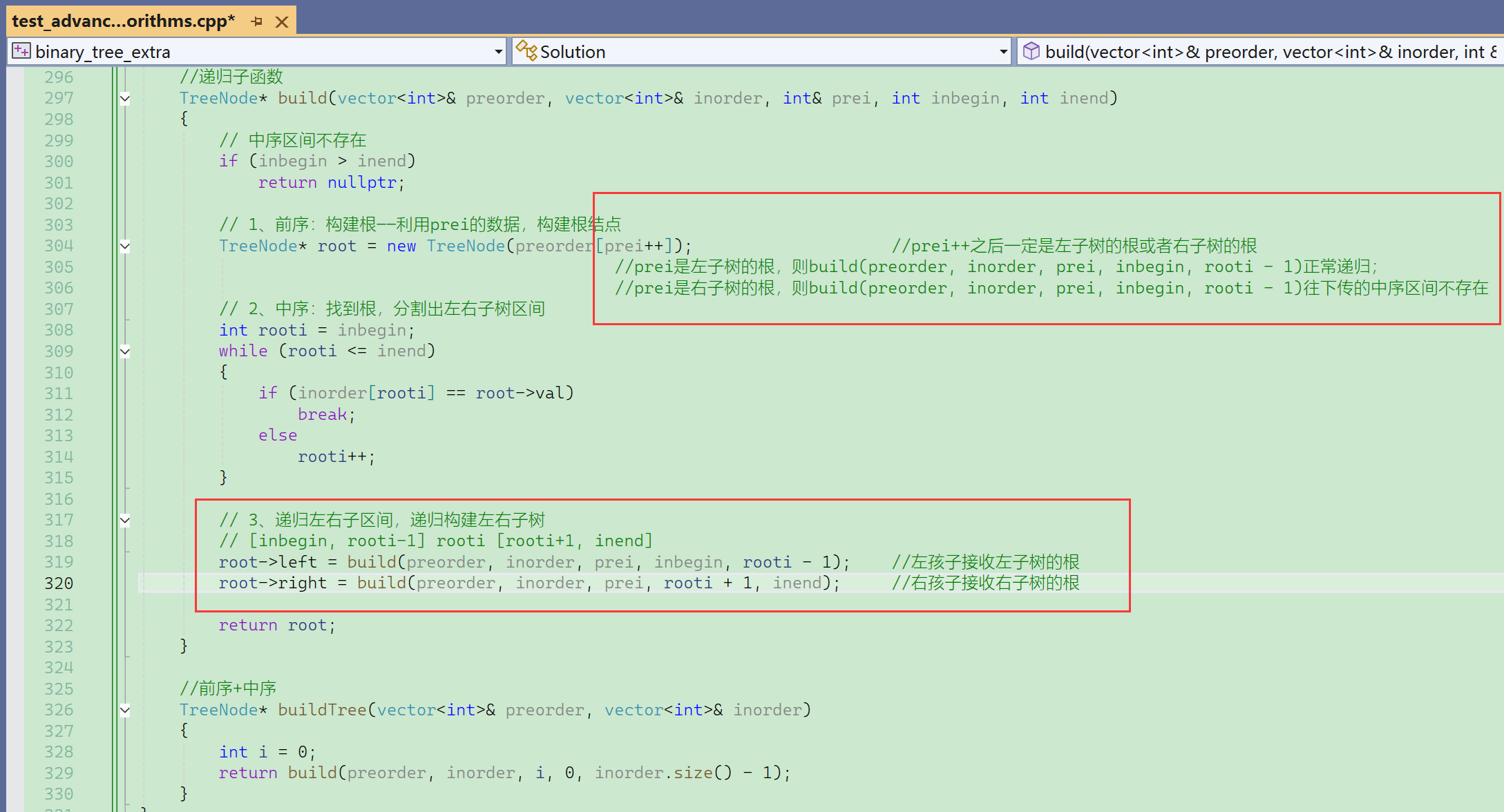Click line number 320 in the gutter

point(59,583)
